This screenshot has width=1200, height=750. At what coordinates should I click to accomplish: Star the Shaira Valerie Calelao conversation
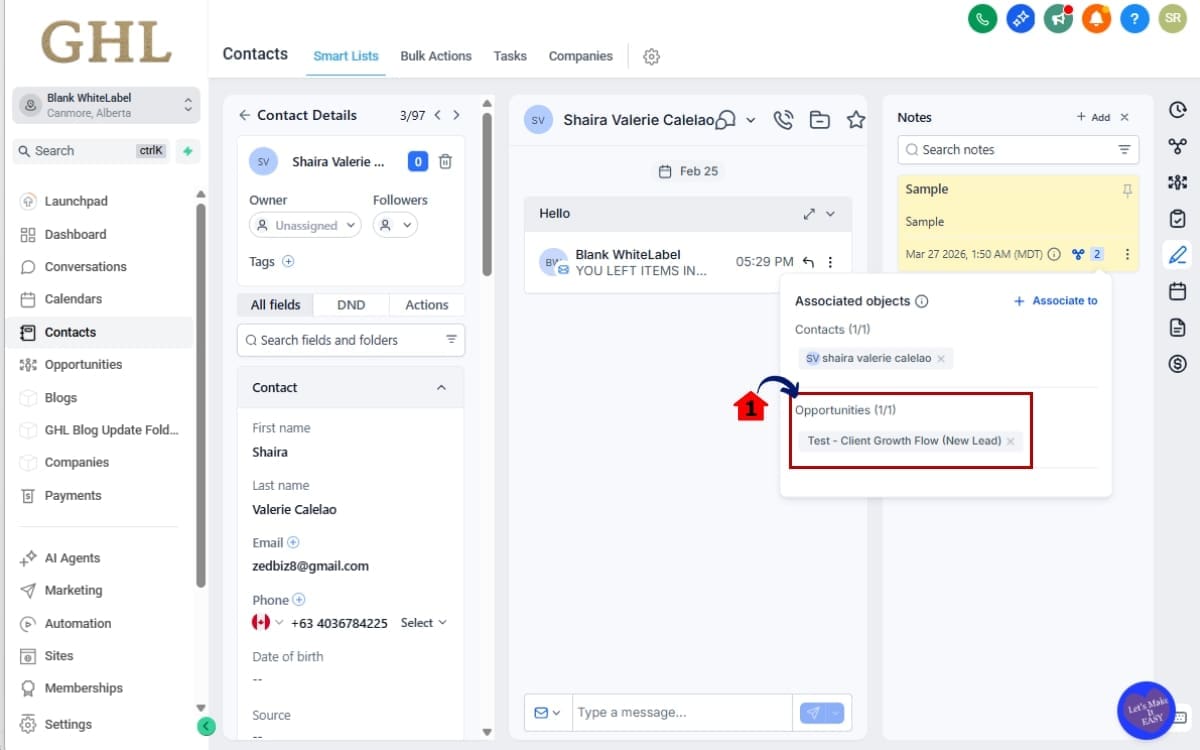click(x=856, y=120)
